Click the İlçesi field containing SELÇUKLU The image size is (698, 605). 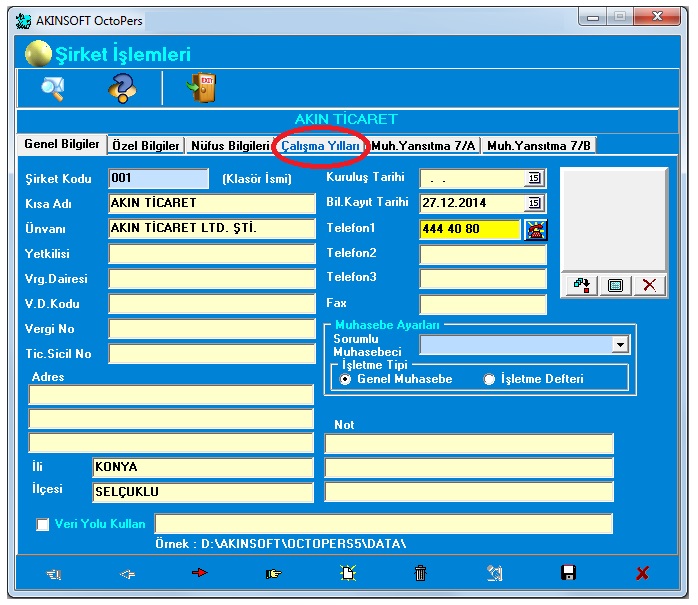203,492
